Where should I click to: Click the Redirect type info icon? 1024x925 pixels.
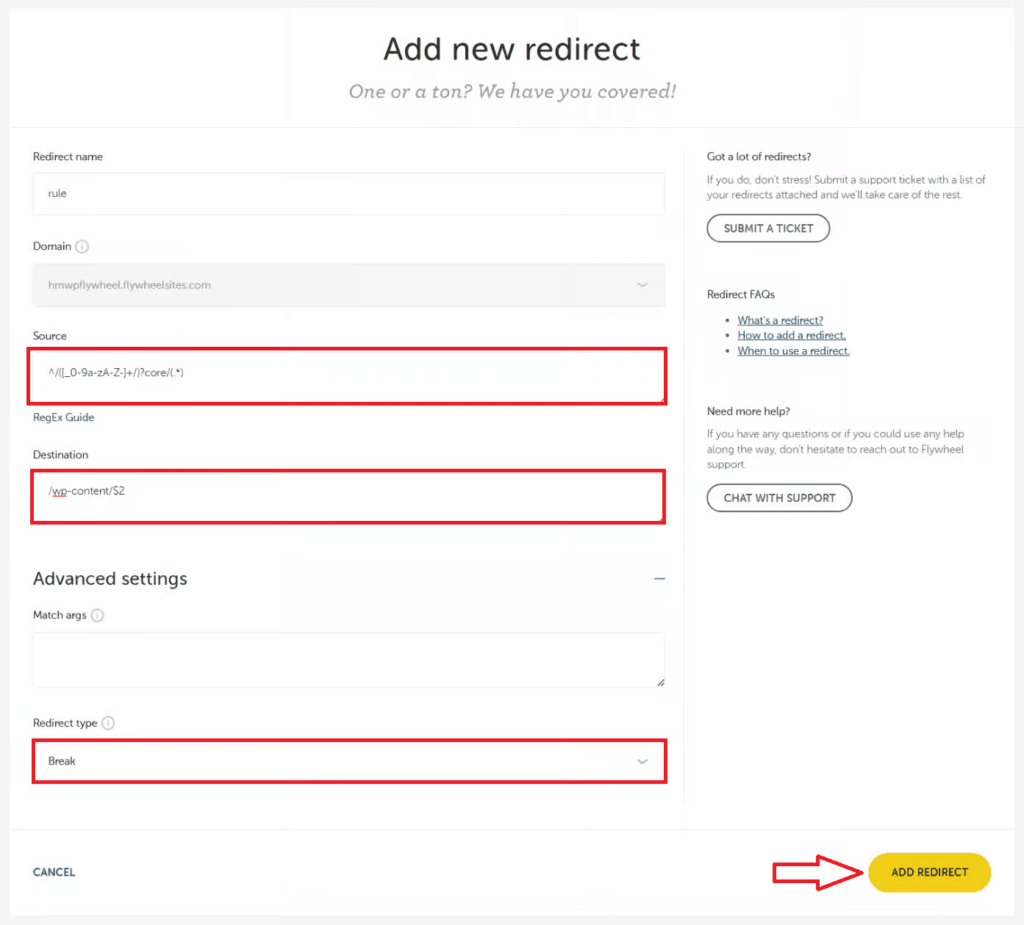(108, 723)
